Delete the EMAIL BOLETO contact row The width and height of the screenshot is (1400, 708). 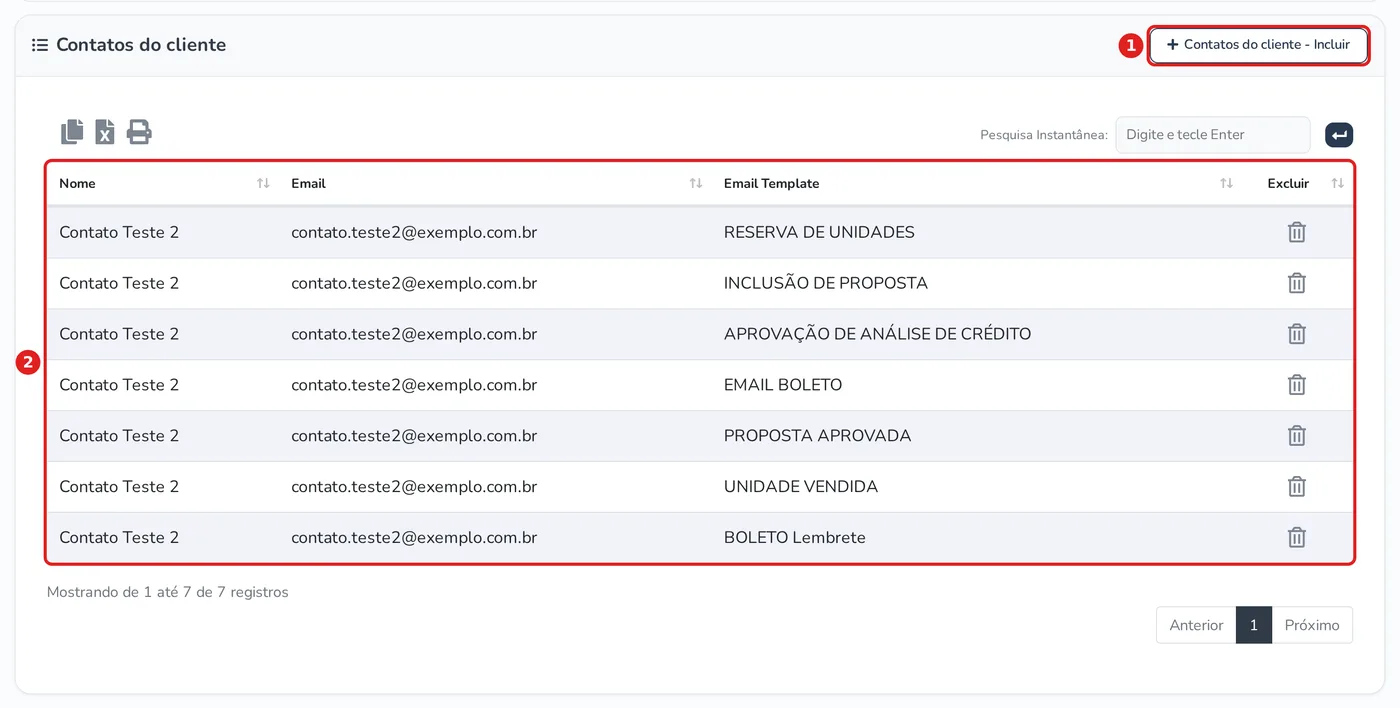tap(1297, 385)
